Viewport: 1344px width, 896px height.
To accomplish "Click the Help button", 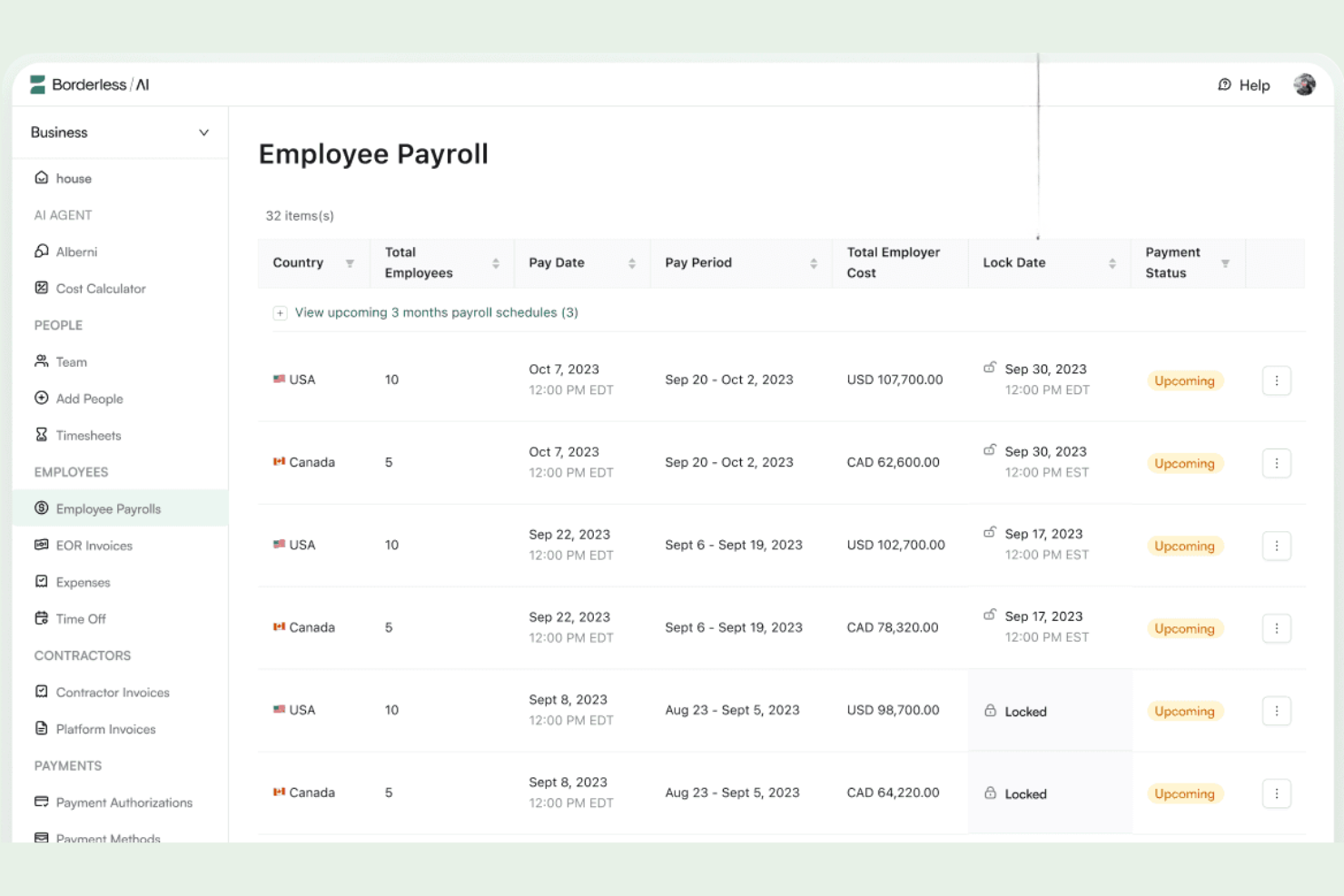I will coord(1243,84).
